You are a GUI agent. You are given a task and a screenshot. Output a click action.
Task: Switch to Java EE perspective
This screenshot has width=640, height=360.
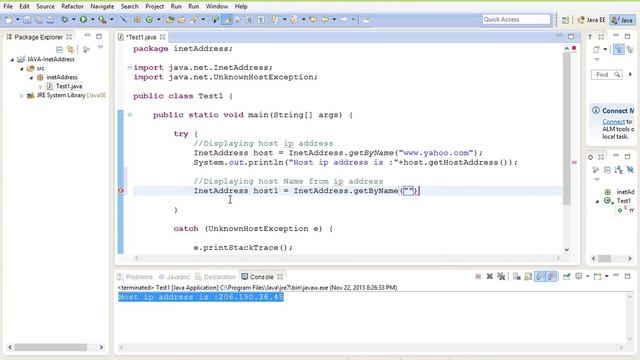(x=591, y=20)
